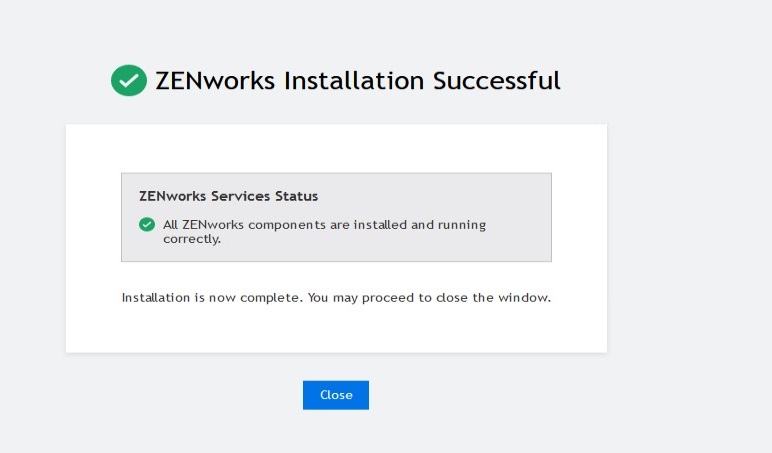Click the word 'Status' in the panel heading
772x453 pixels.
(297, 196)
